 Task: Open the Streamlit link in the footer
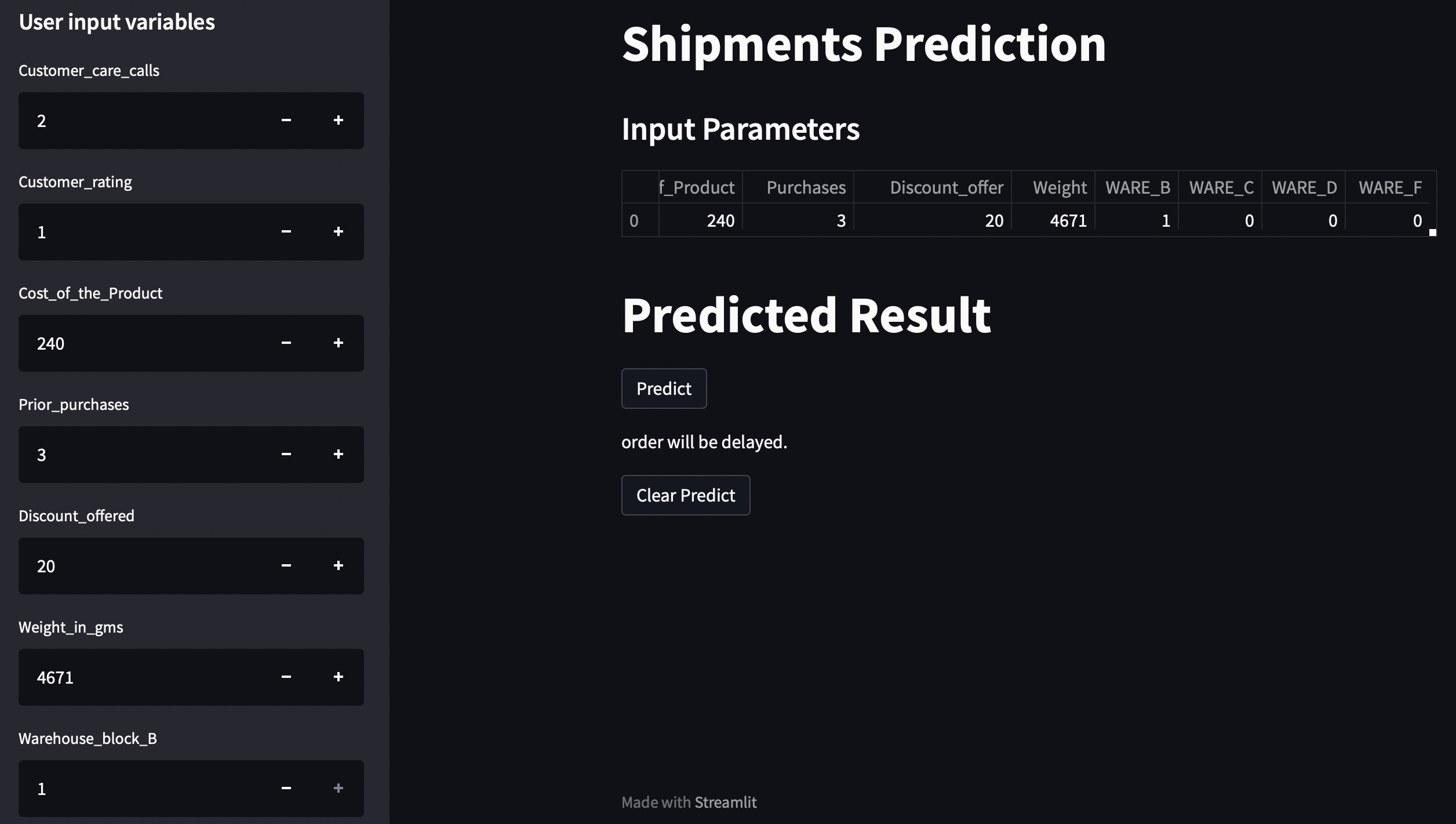tap(725, 802)
